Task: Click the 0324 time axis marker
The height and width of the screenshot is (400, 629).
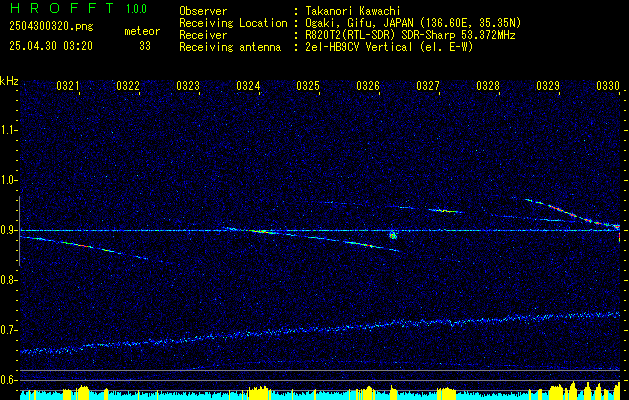Action: 248,85
